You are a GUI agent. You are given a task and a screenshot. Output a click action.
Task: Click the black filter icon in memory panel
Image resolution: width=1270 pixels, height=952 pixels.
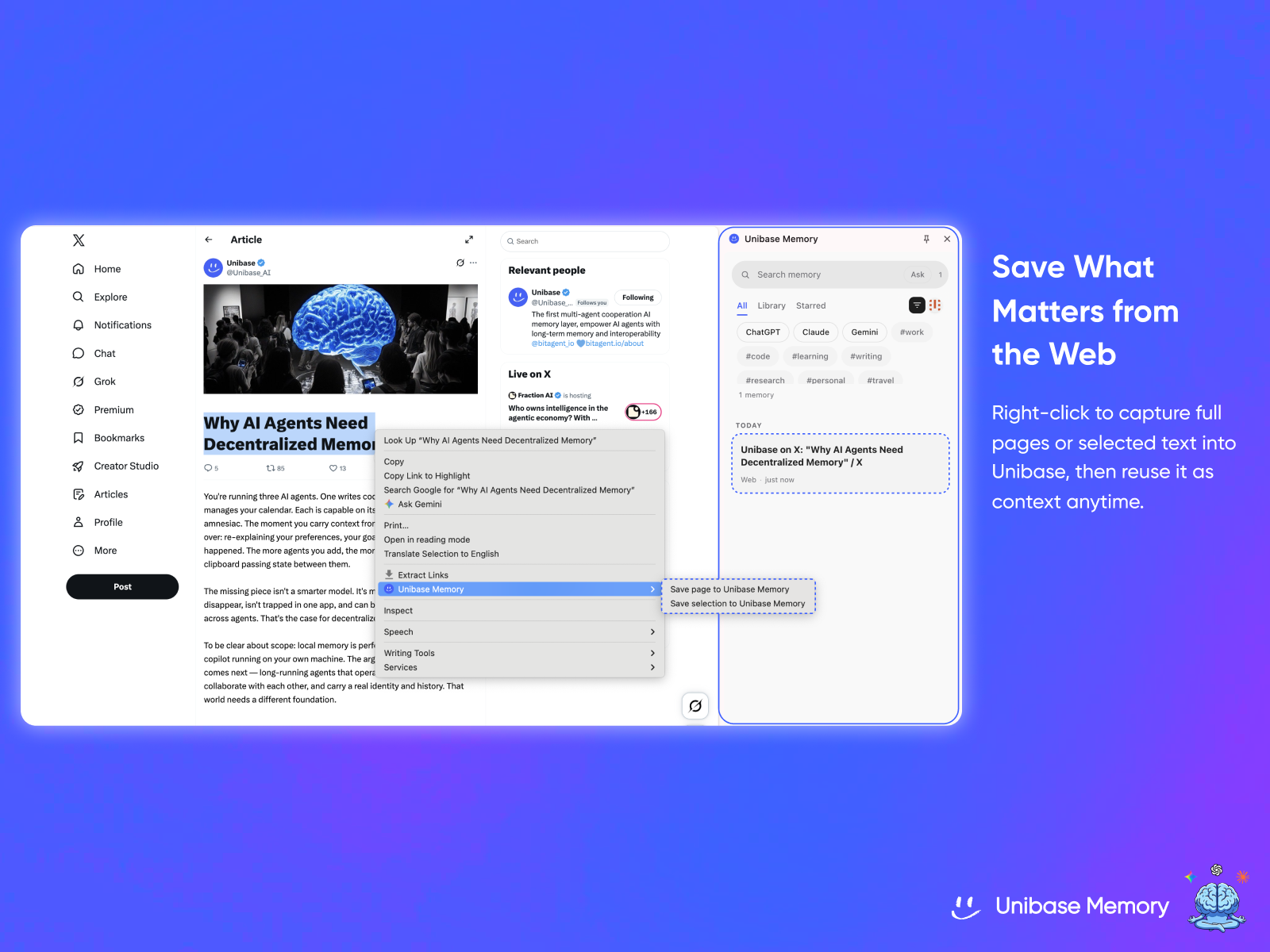point(917,305)
